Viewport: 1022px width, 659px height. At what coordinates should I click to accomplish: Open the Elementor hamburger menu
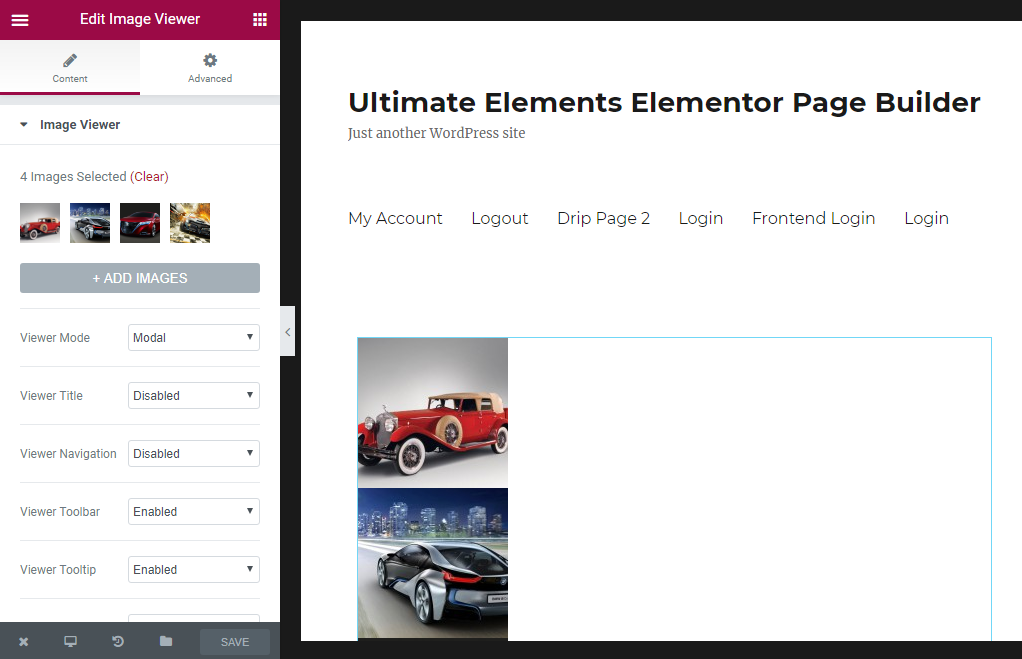tap(20, 20)
